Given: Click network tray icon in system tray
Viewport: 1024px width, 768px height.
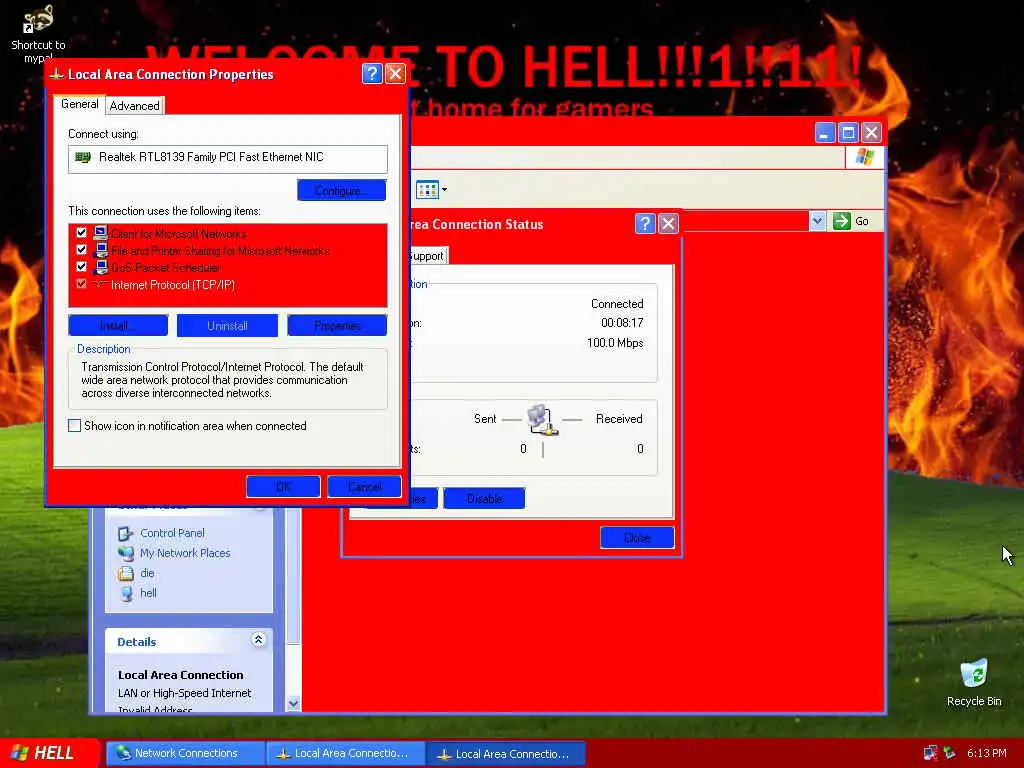Looking at the screenshot, I should click(x=930, y=753).
